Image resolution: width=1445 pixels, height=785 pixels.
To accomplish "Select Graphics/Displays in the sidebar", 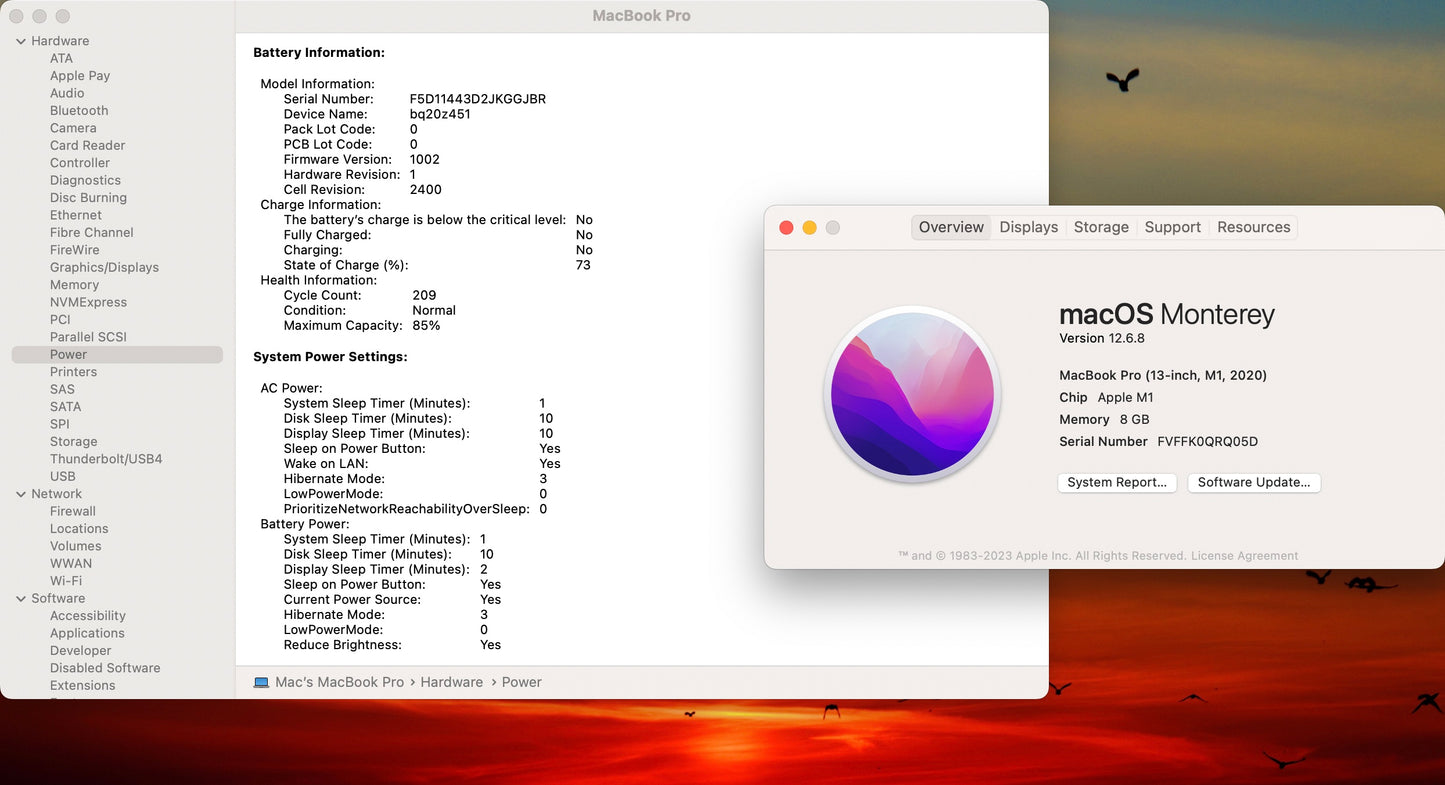I will click(x=104, y=267).
